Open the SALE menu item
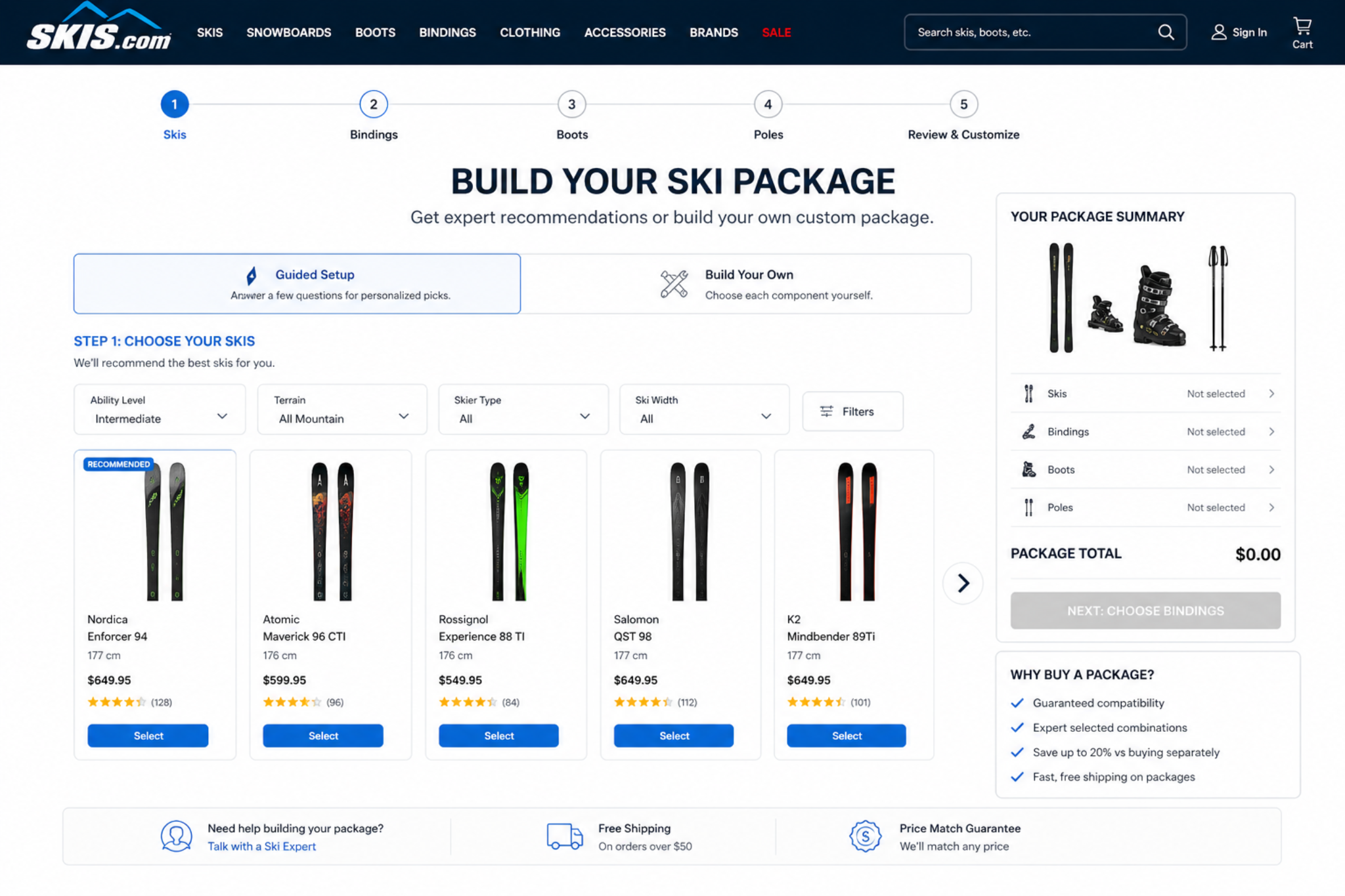This screenshot has width=1345, height=896. click(x=776, y=32)
